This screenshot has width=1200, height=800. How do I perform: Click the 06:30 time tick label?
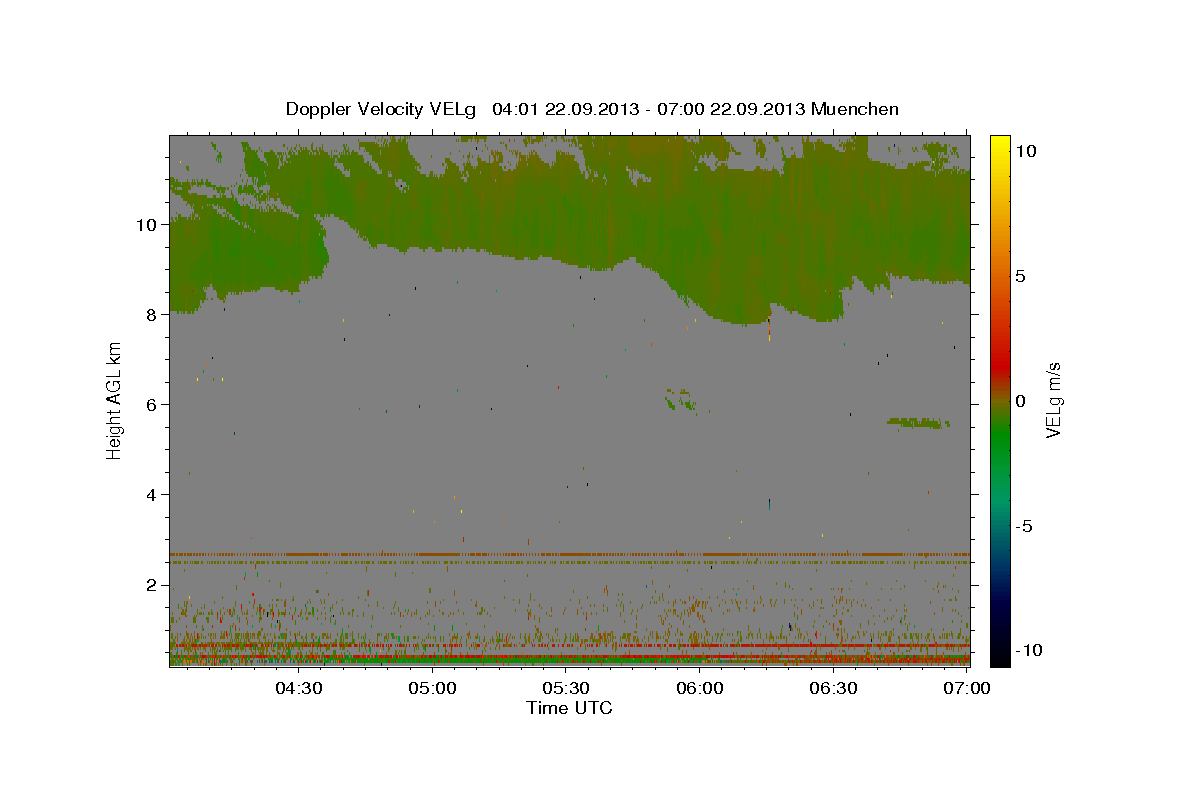coord(833,688)
